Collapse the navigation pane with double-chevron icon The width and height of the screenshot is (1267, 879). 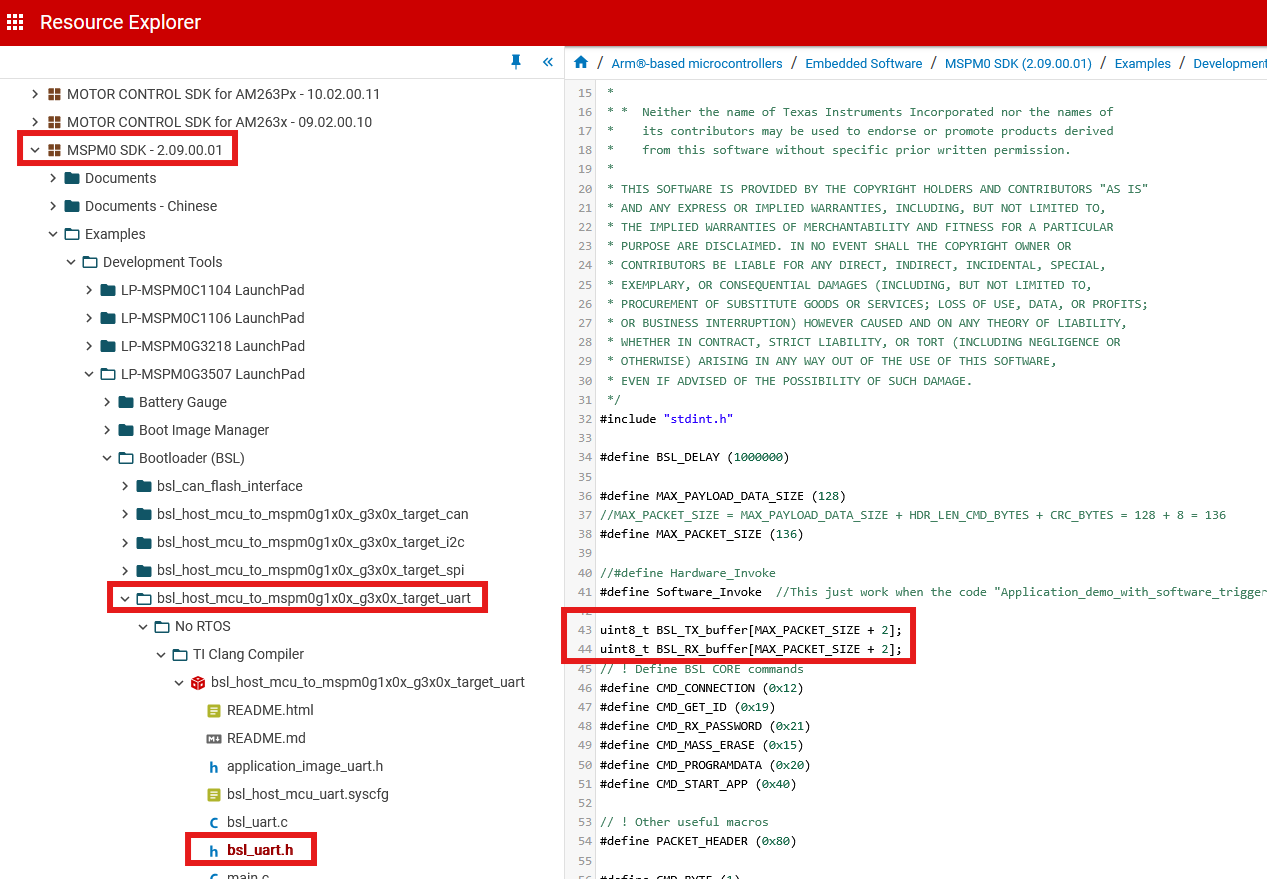point(548,62)
